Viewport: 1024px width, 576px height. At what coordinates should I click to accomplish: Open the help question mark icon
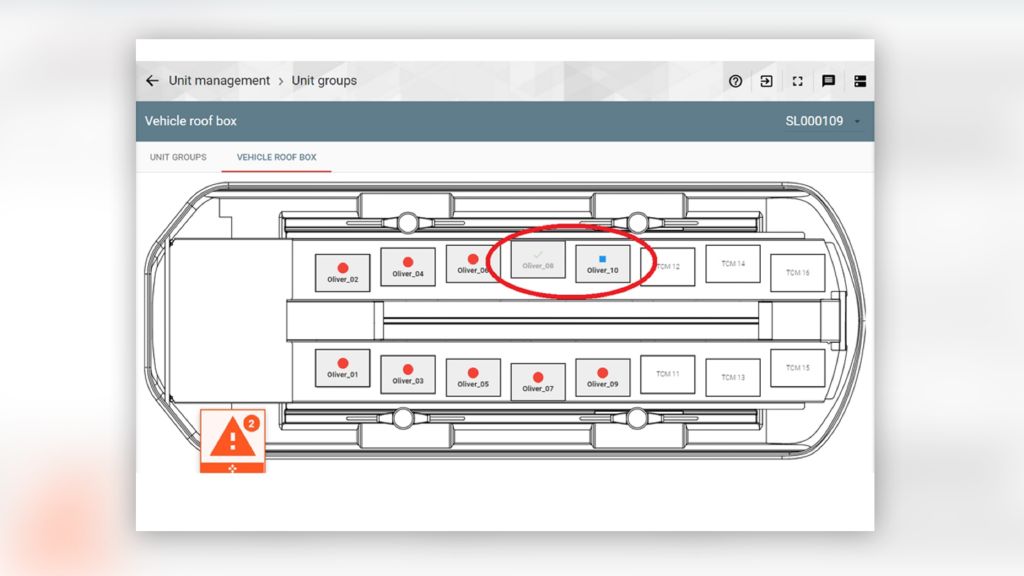point(736,81)
